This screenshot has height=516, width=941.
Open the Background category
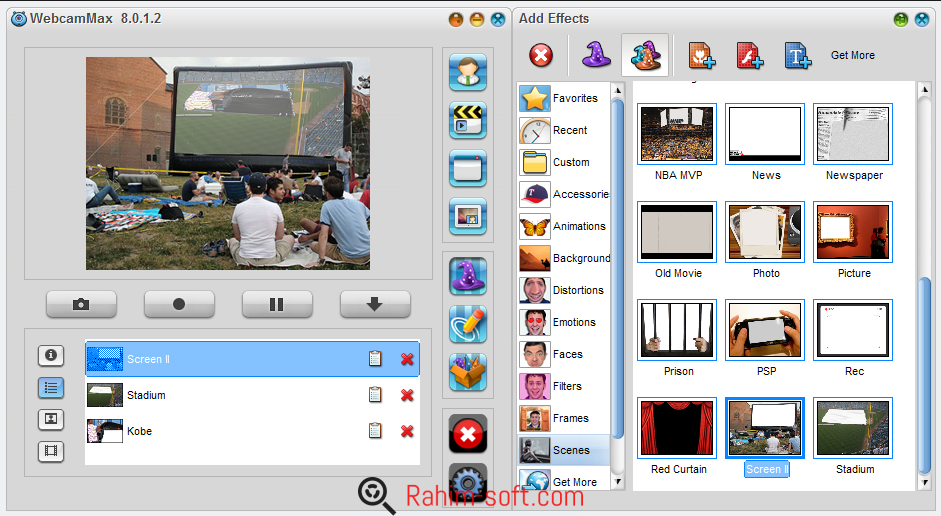(x=564, y=258)
